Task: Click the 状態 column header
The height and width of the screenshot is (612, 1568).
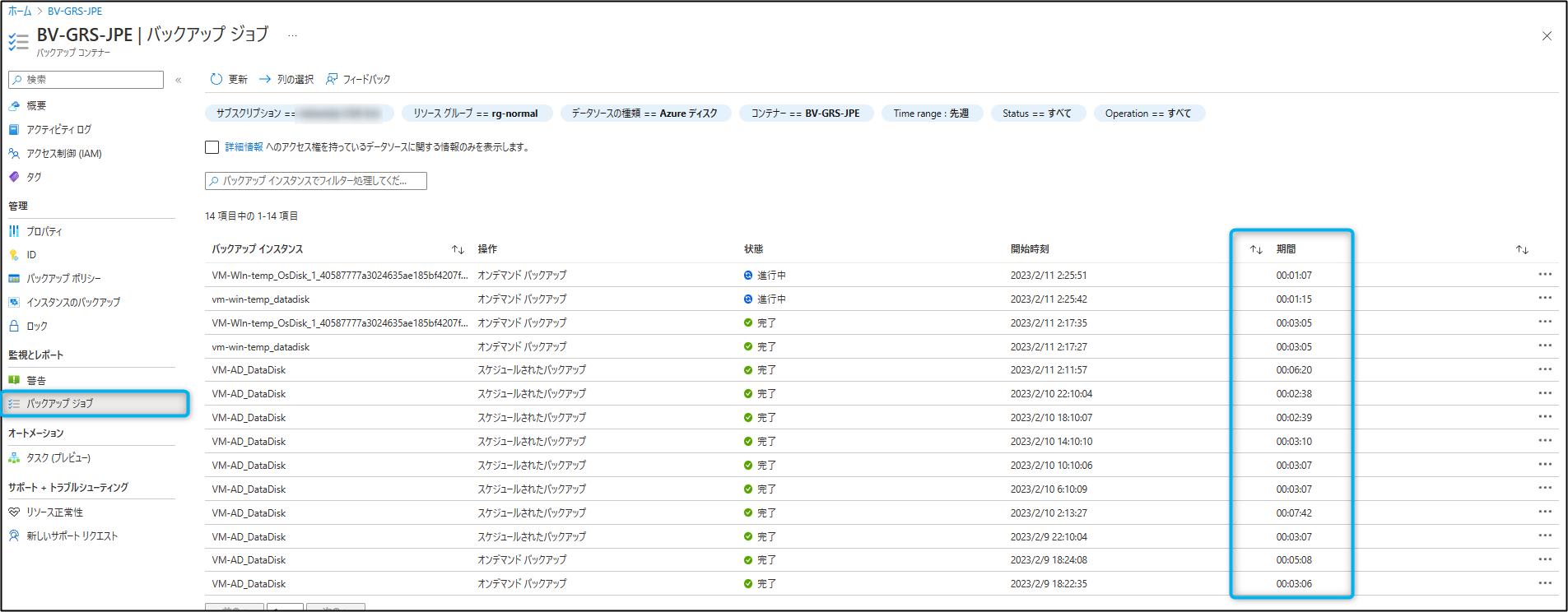Action: (x=753, y=249)
